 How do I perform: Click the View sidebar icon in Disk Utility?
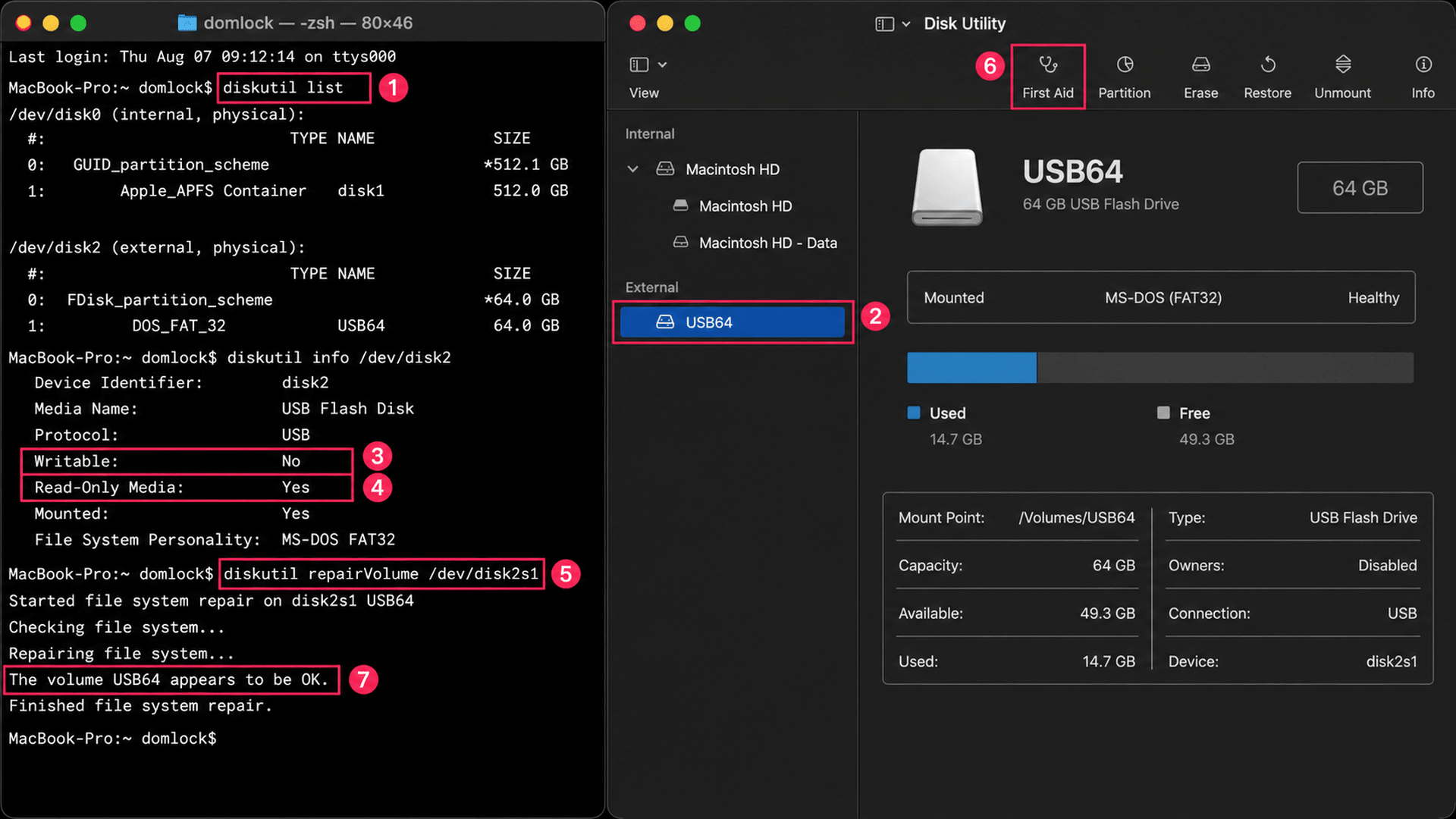click(x=639, y=64)
